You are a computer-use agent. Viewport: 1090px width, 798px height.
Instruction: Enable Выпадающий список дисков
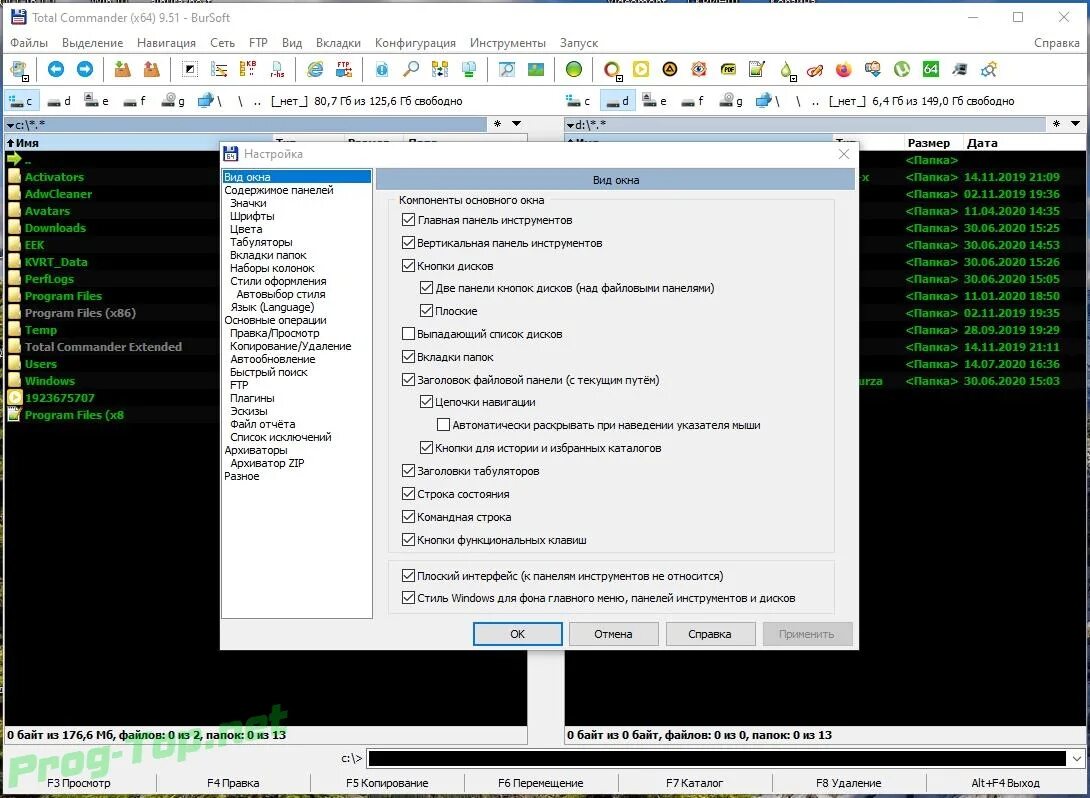point(408,334)
